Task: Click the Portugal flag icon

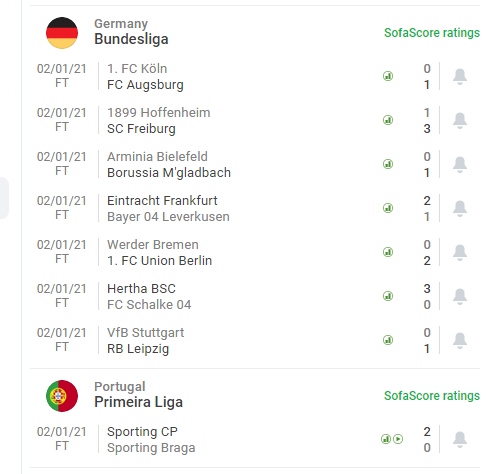Action: pos(62,396)
